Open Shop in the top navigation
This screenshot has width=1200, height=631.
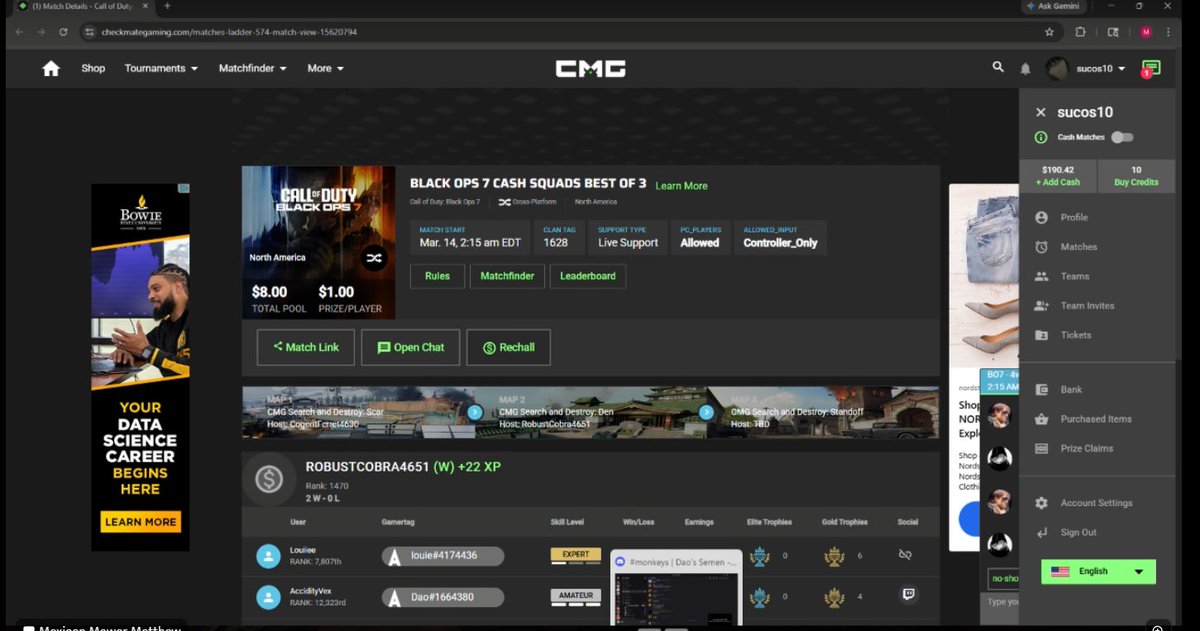(x=93, y=68)
